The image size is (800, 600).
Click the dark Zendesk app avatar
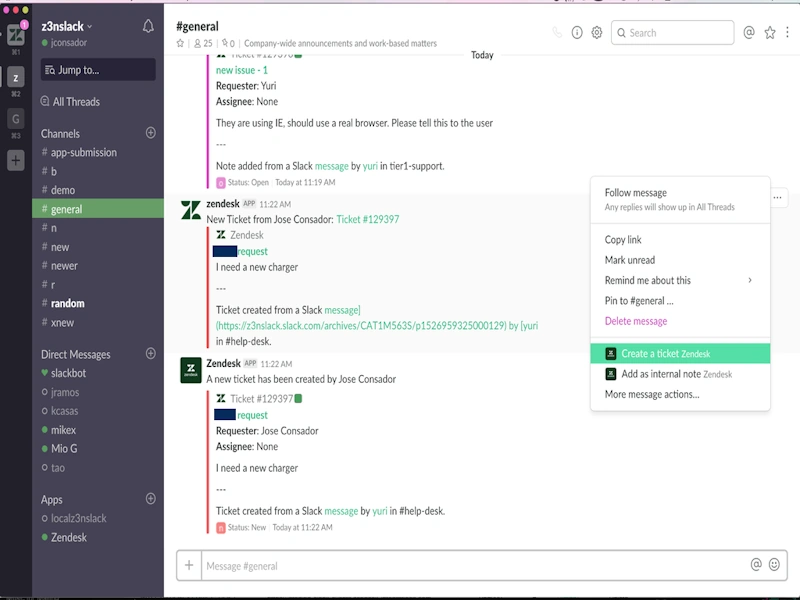coord(191,370)
